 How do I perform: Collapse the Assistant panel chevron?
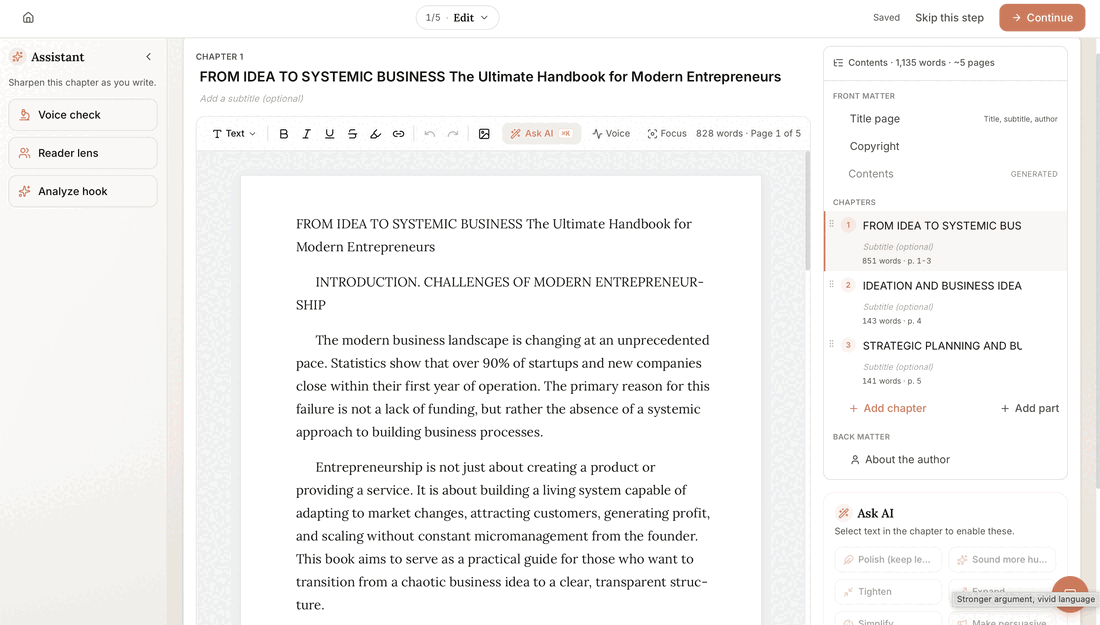pos(148,57)
